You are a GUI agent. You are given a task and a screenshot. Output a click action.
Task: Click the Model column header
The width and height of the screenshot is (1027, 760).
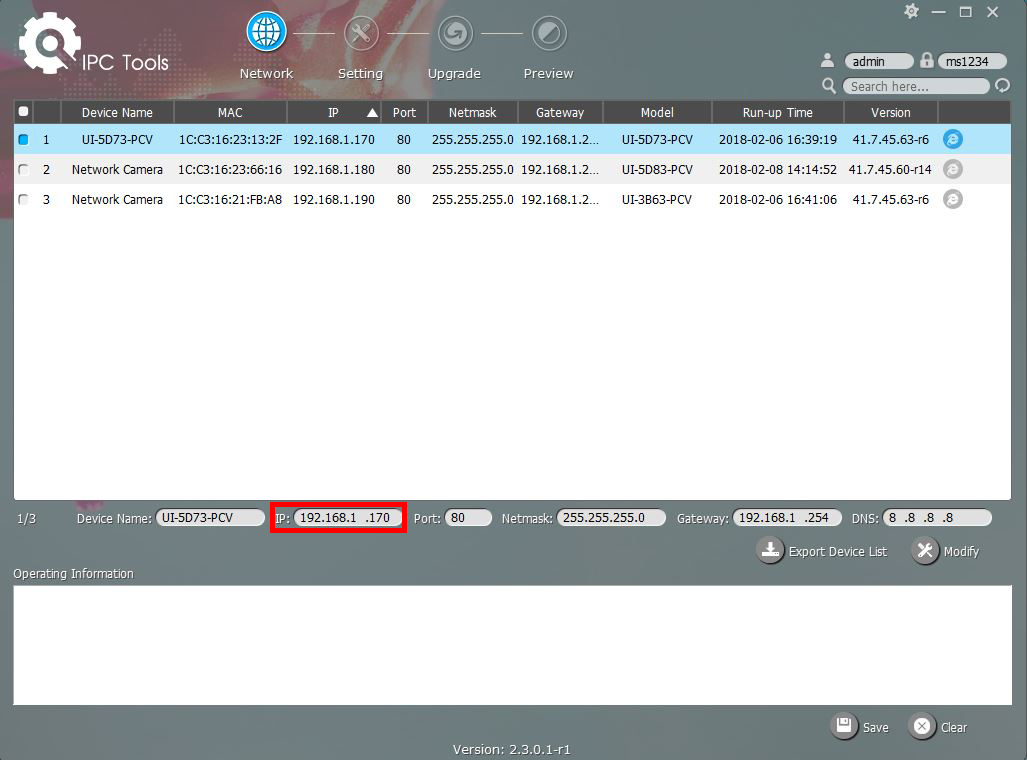(657, 112)
